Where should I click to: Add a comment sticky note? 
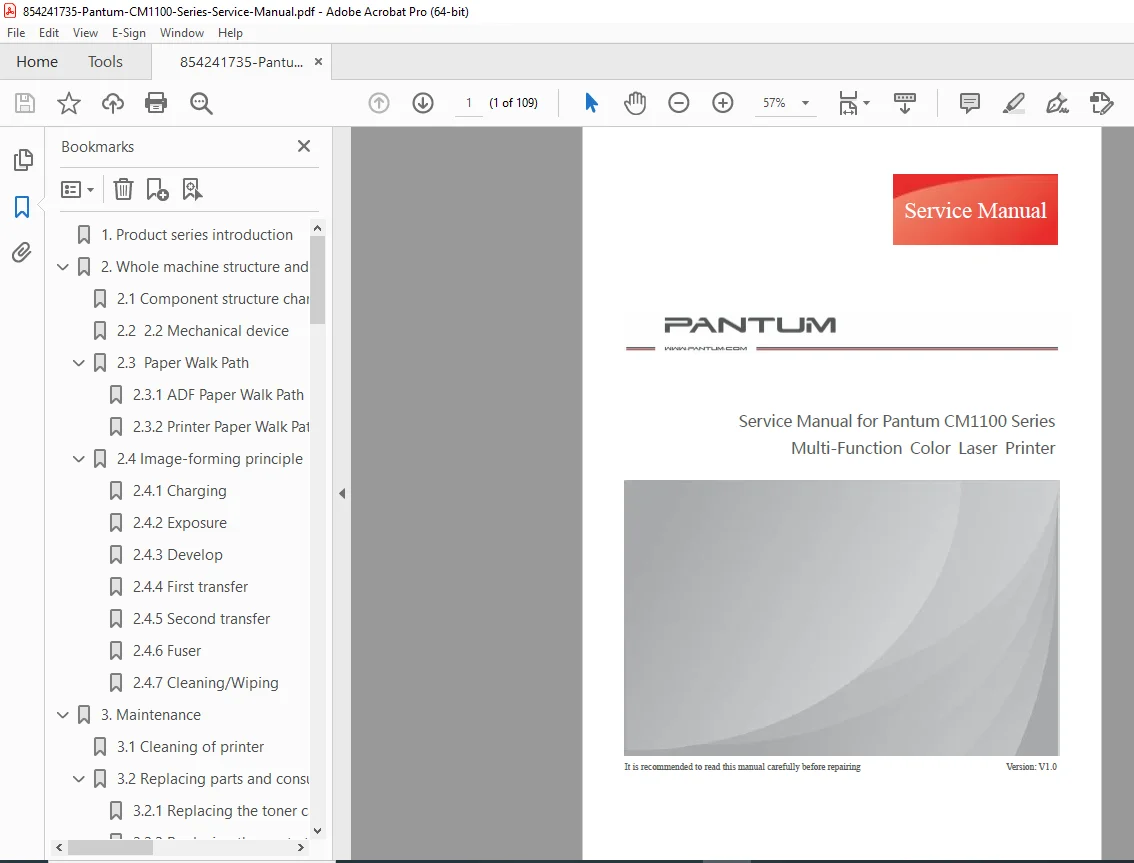pyautogui.click(x=970, y=103)
